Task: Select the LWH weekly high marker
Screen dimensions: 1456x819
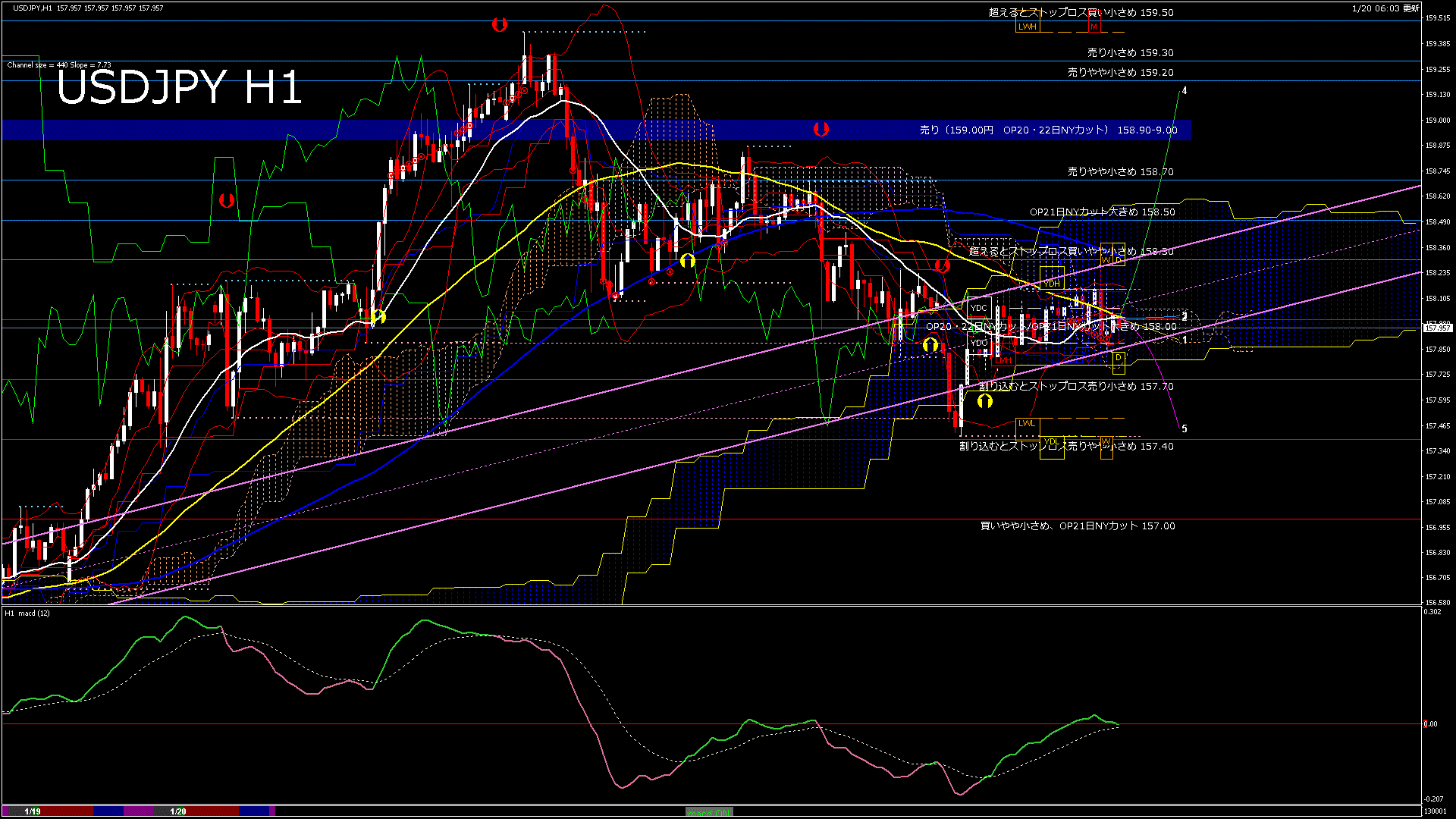Action: (1027, 27)
